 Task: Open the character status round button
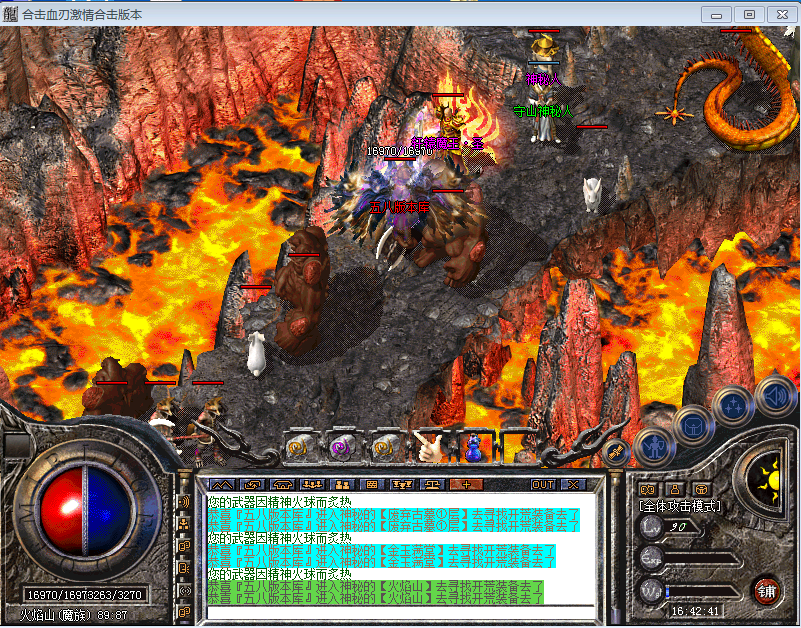tap(654, 447)
